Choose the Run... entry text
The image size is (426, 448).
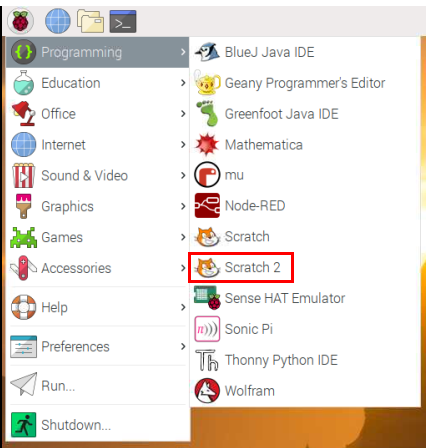pyautogui.click(x=58, y=386)
